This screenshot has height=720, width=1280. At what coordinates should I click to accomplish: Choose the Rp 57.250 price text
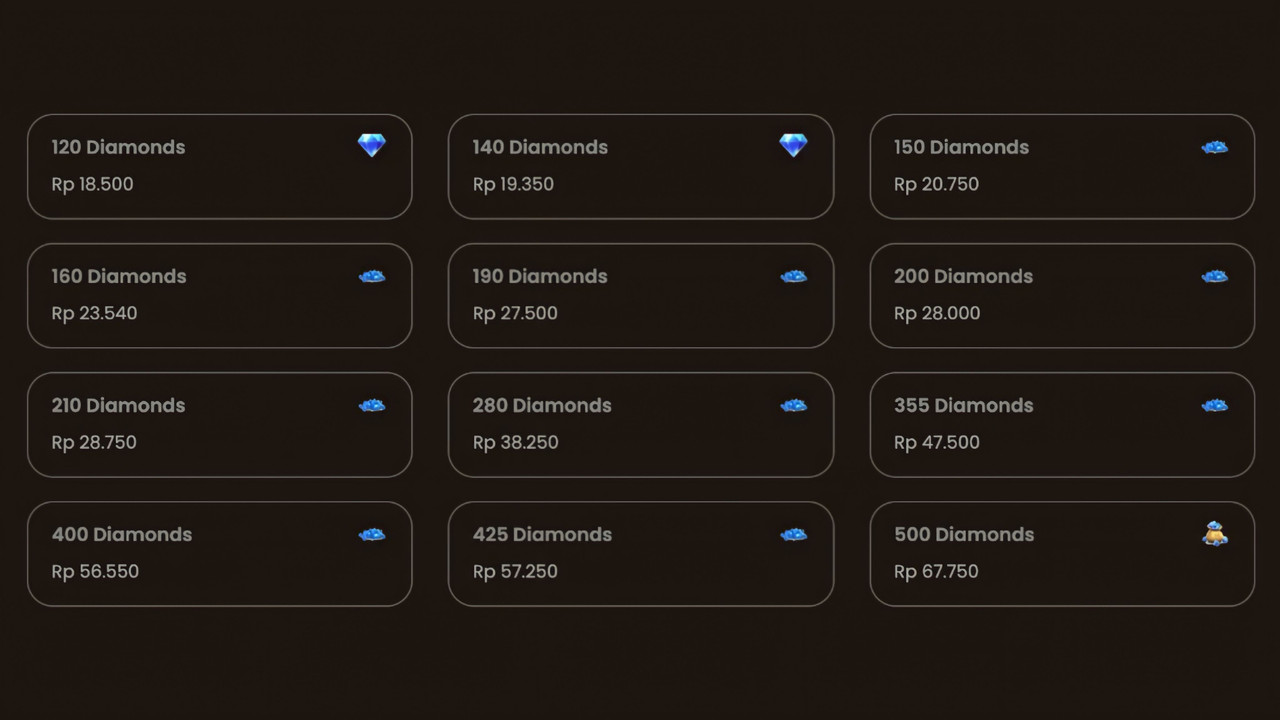(515, 571)
